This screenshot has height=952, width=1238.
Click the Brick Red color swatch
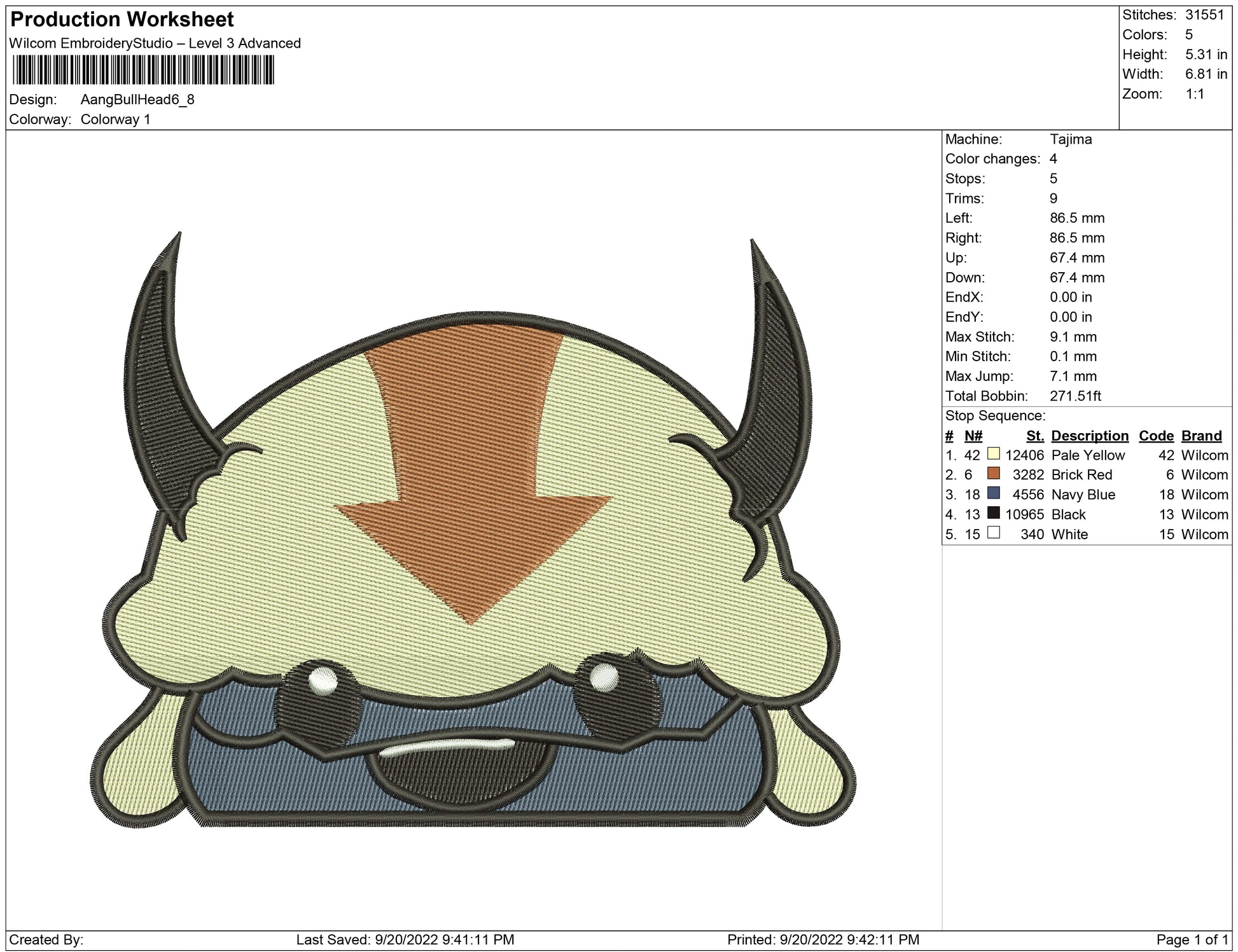click(993, 474)
